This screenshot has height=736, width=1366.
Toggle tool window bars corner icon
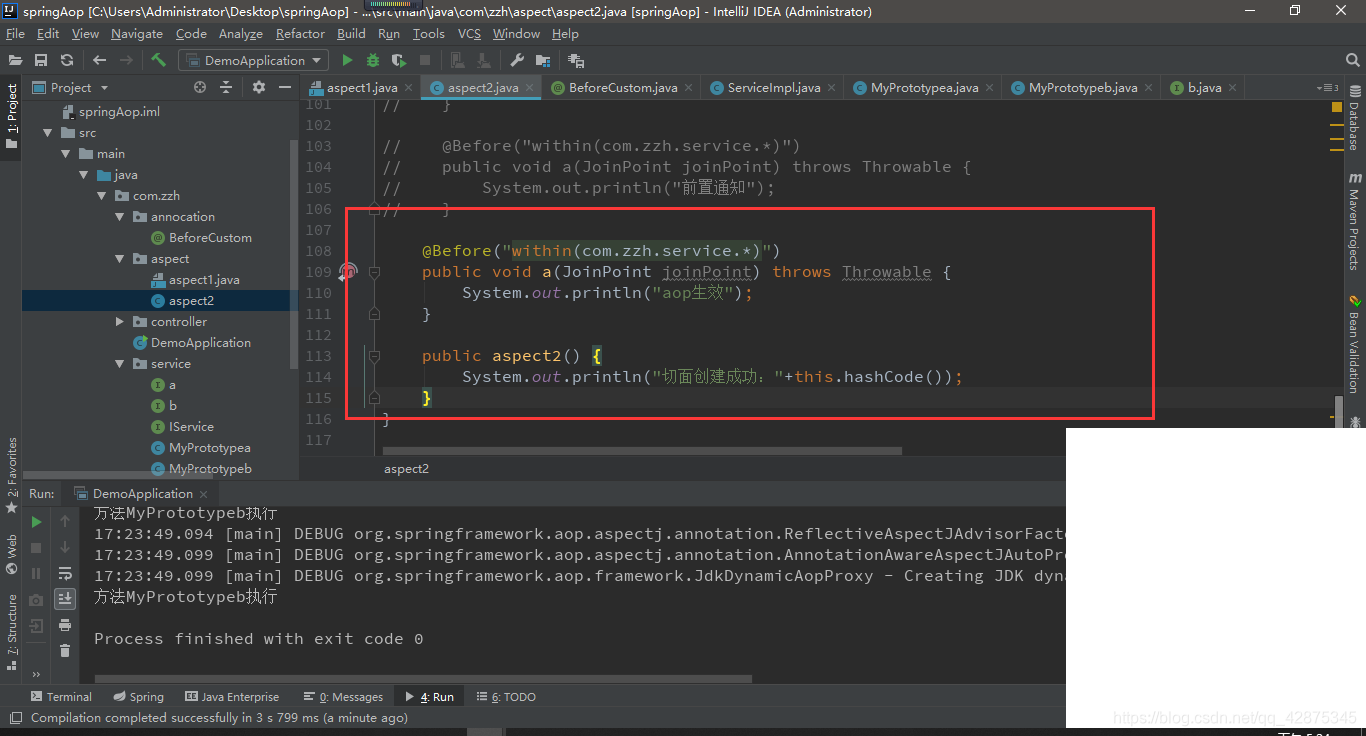(x=14, y=718)
